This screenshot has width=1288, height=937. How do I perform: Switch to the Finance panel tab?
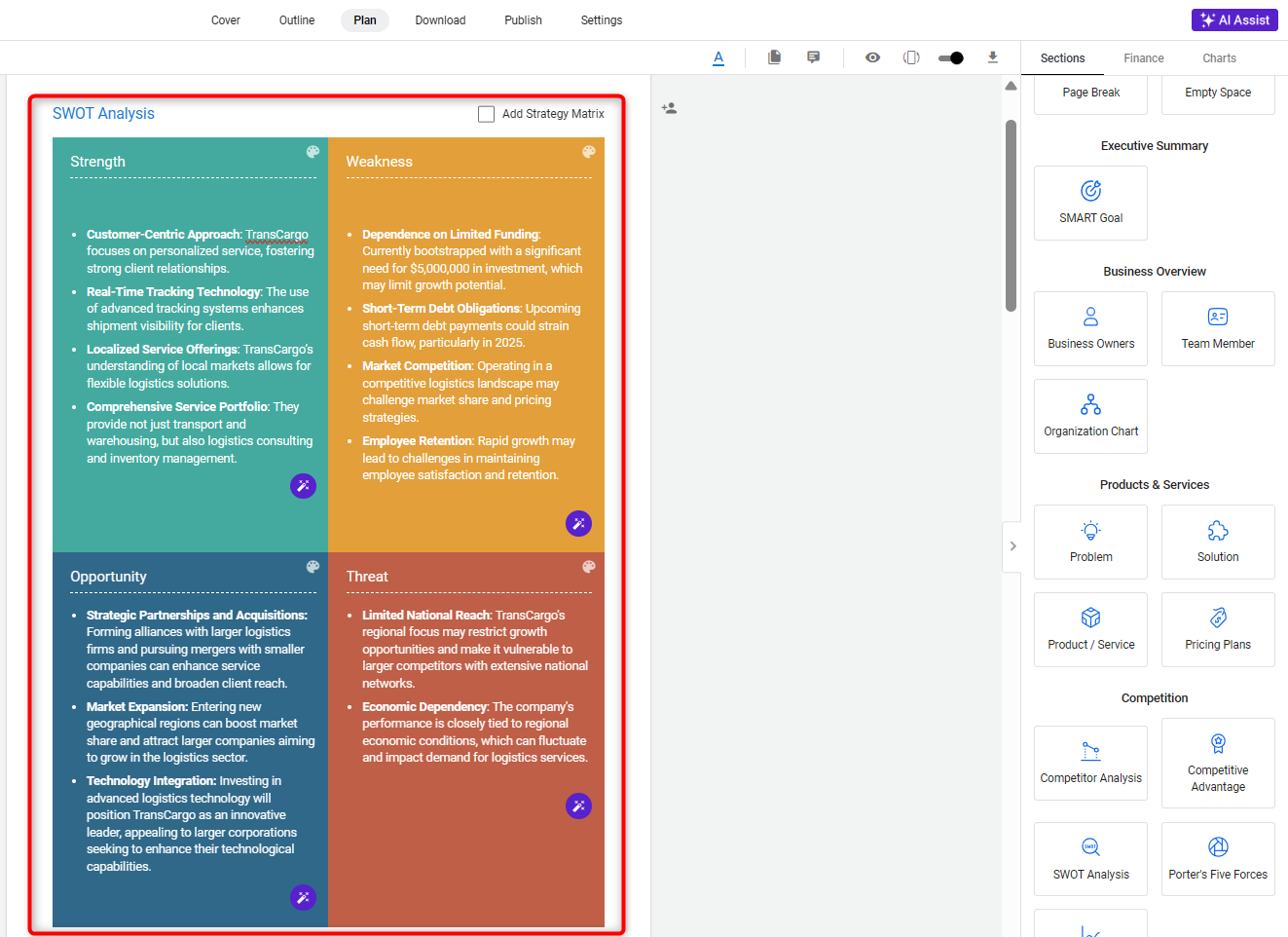tap(1143, 58)
